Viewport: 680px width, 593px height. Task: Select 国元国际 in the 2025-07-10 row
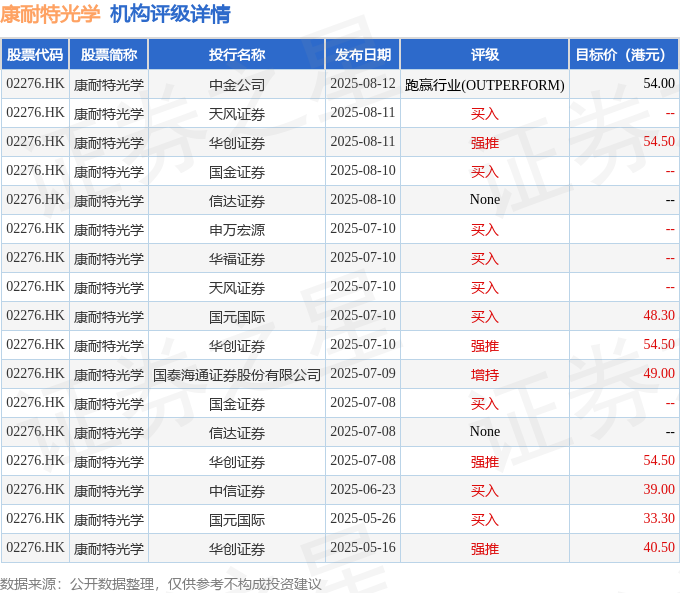pos(237,317)
